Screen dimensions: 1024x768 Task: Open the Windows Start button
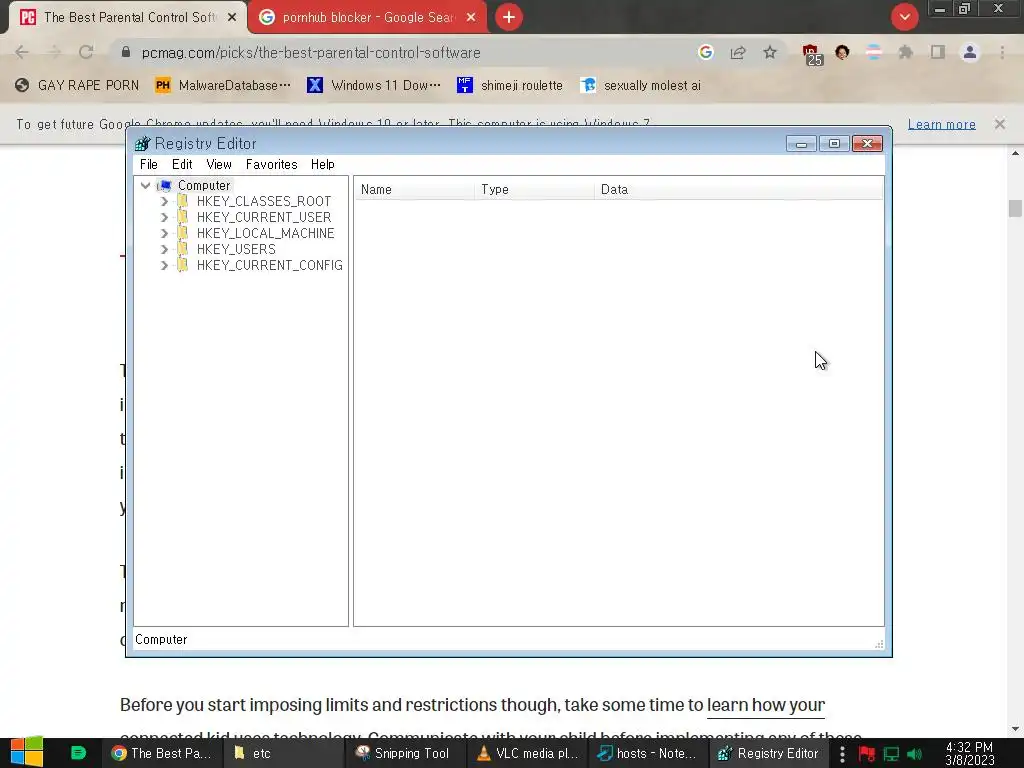(26, 752)
